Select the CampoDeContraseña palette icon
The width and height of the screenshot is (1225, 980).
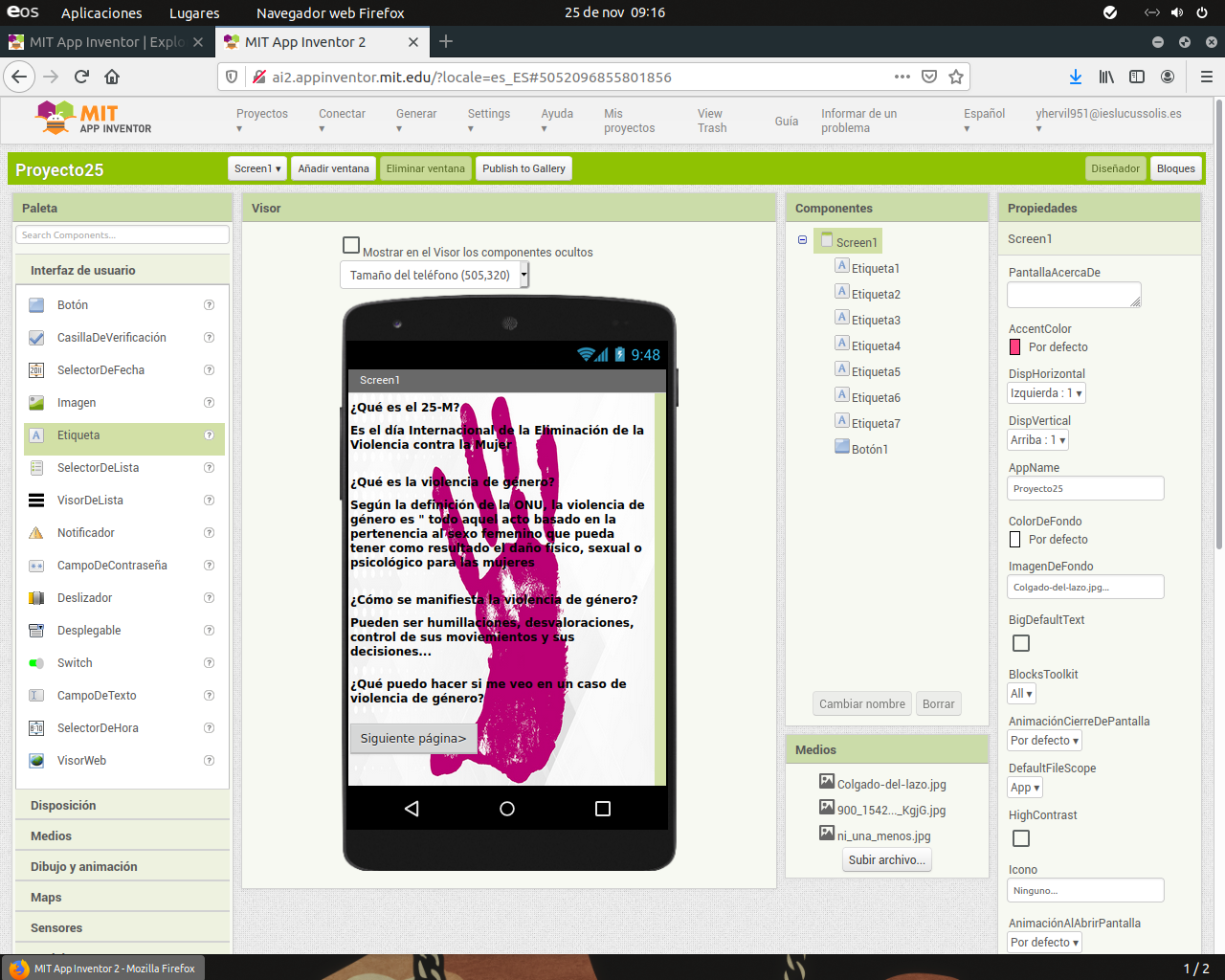point(36,566)
